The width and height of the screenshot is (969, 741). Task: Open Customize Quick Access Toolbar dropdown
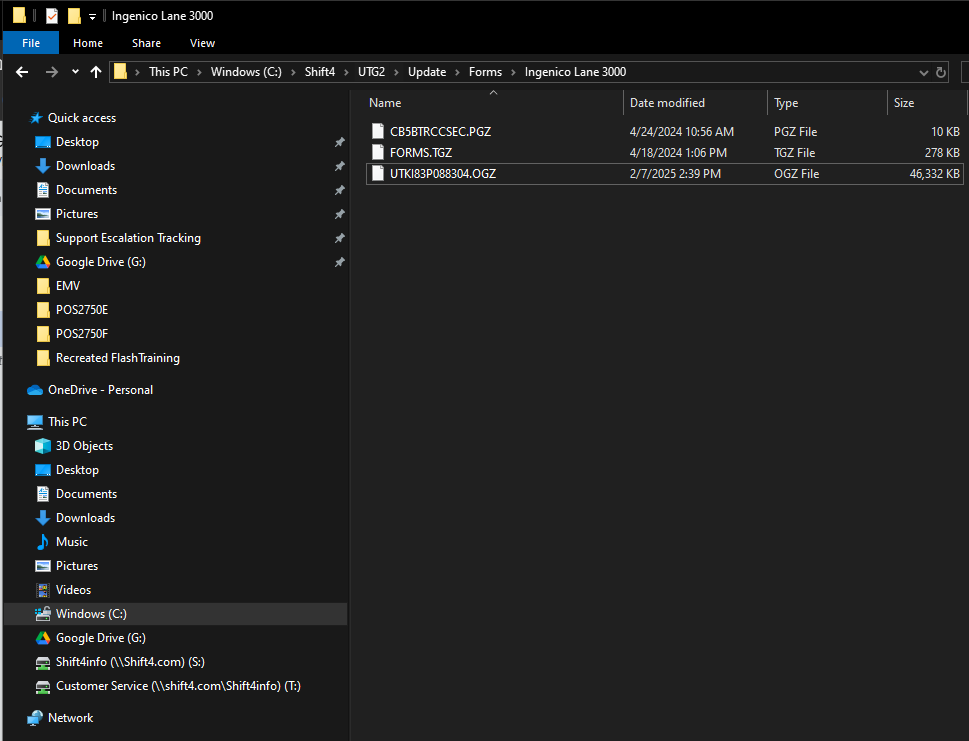(92, 16)
